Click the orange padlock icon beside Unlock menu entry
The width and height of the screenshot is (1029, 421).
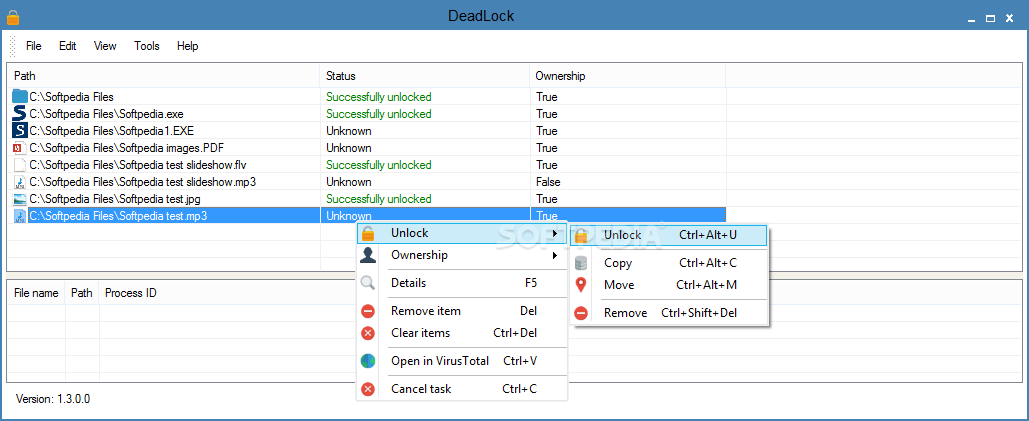pos(368,233)
